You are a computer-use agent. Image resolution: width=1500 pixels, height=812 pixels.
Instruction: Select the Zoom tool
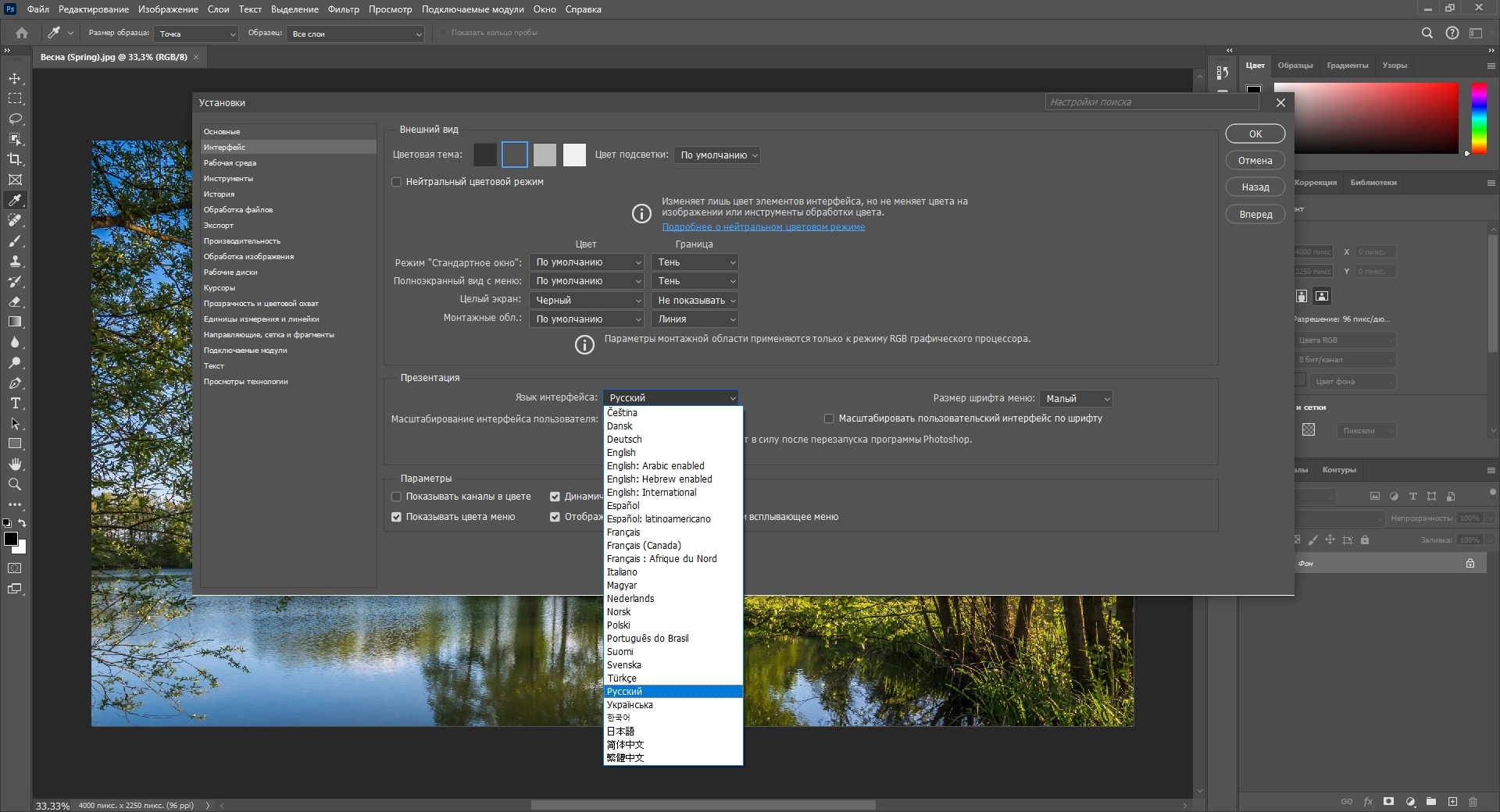point(15,485)
